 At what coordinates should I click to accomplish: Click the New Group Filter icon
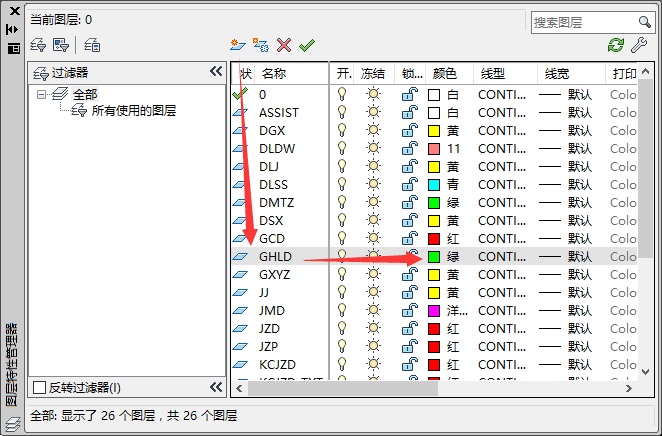(61, 45)
